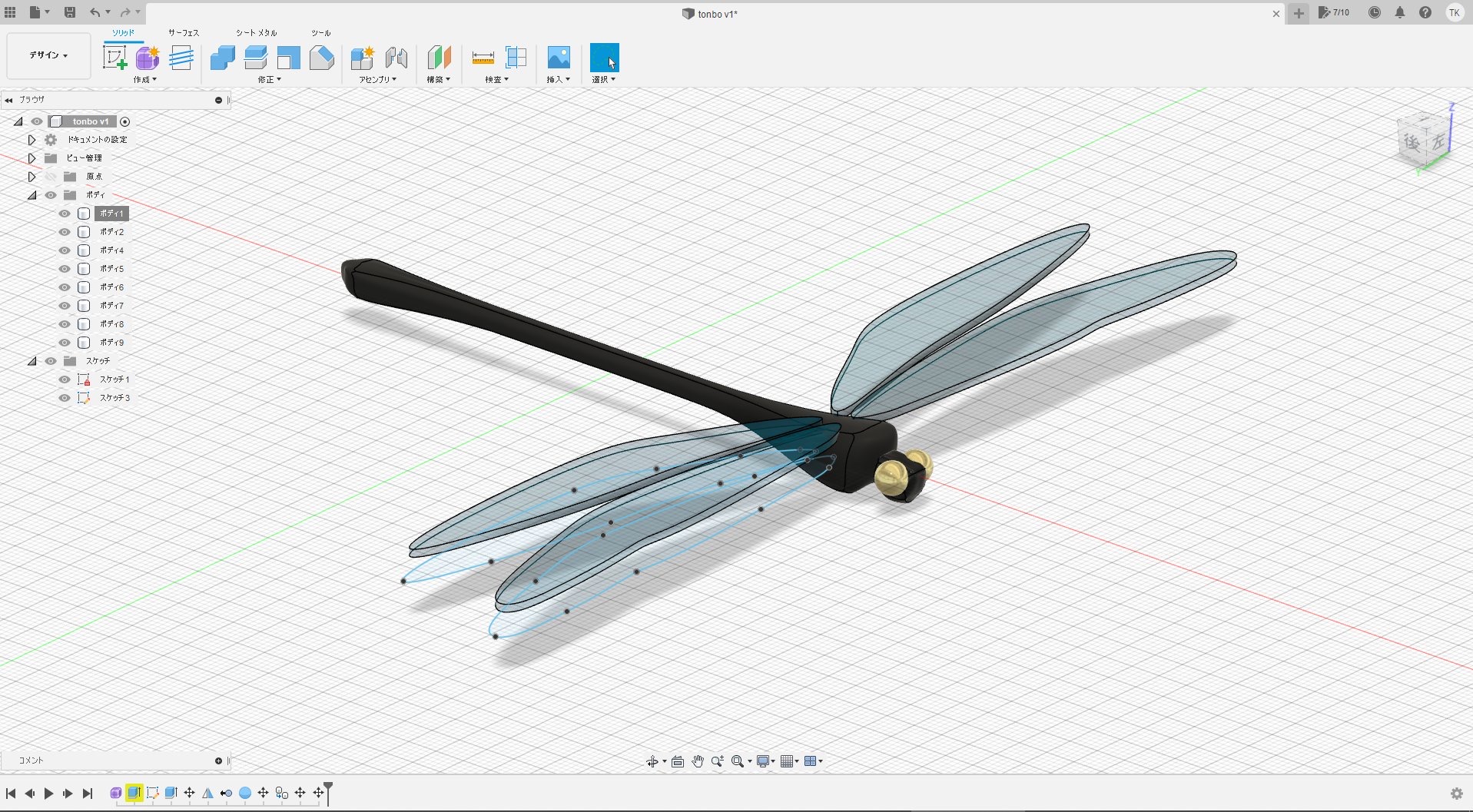Open a new design tab with plus button
This screenshot has height=812, width=1473.
(x=1299, y=13)
